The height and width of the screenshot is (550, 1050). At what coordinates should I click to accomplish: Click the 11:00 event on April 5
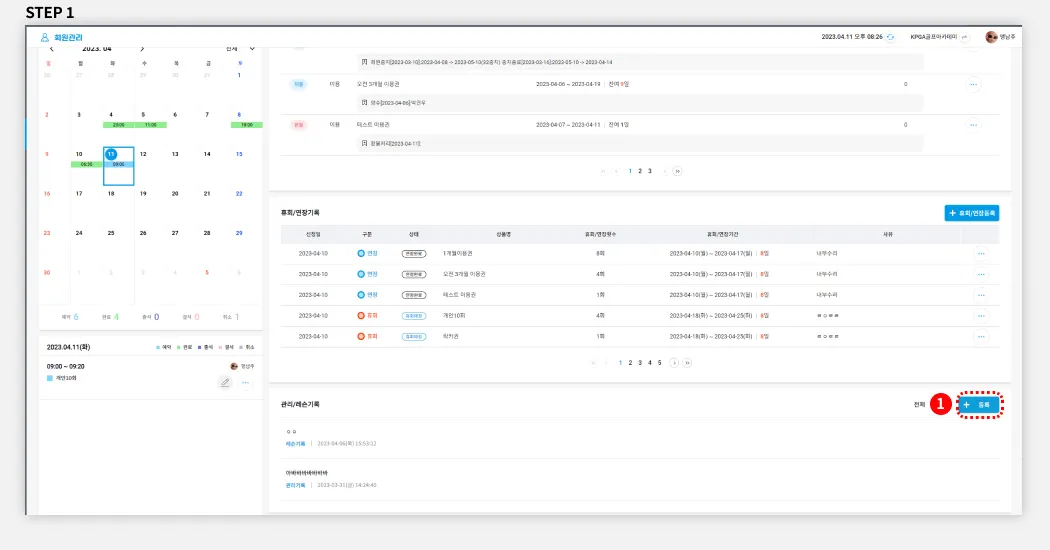151,125
